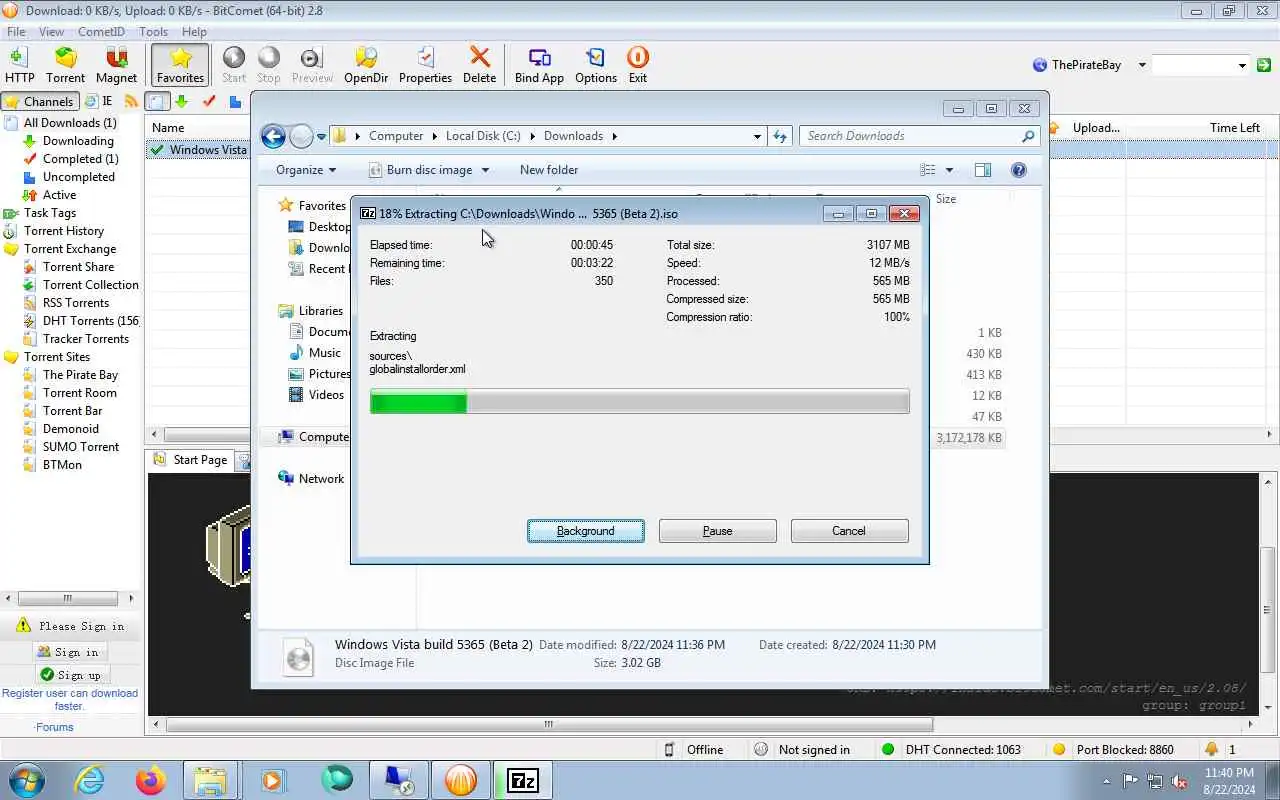Screen dimensions: 1280x800
Task: Click the sidebar horizontal scrollbar
Action: tap(68, 598)
